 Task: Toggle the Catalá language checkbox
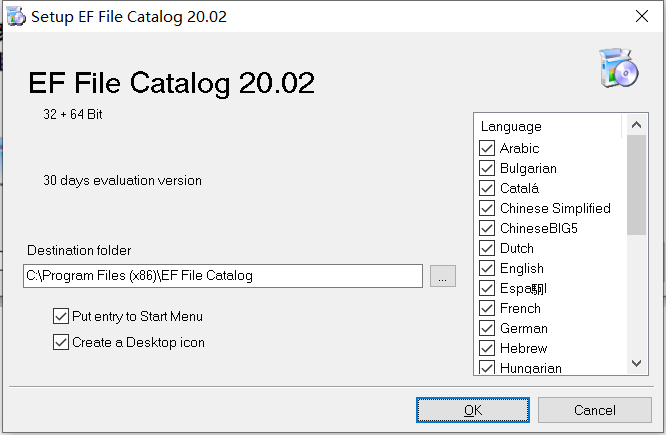click(487, 188)
